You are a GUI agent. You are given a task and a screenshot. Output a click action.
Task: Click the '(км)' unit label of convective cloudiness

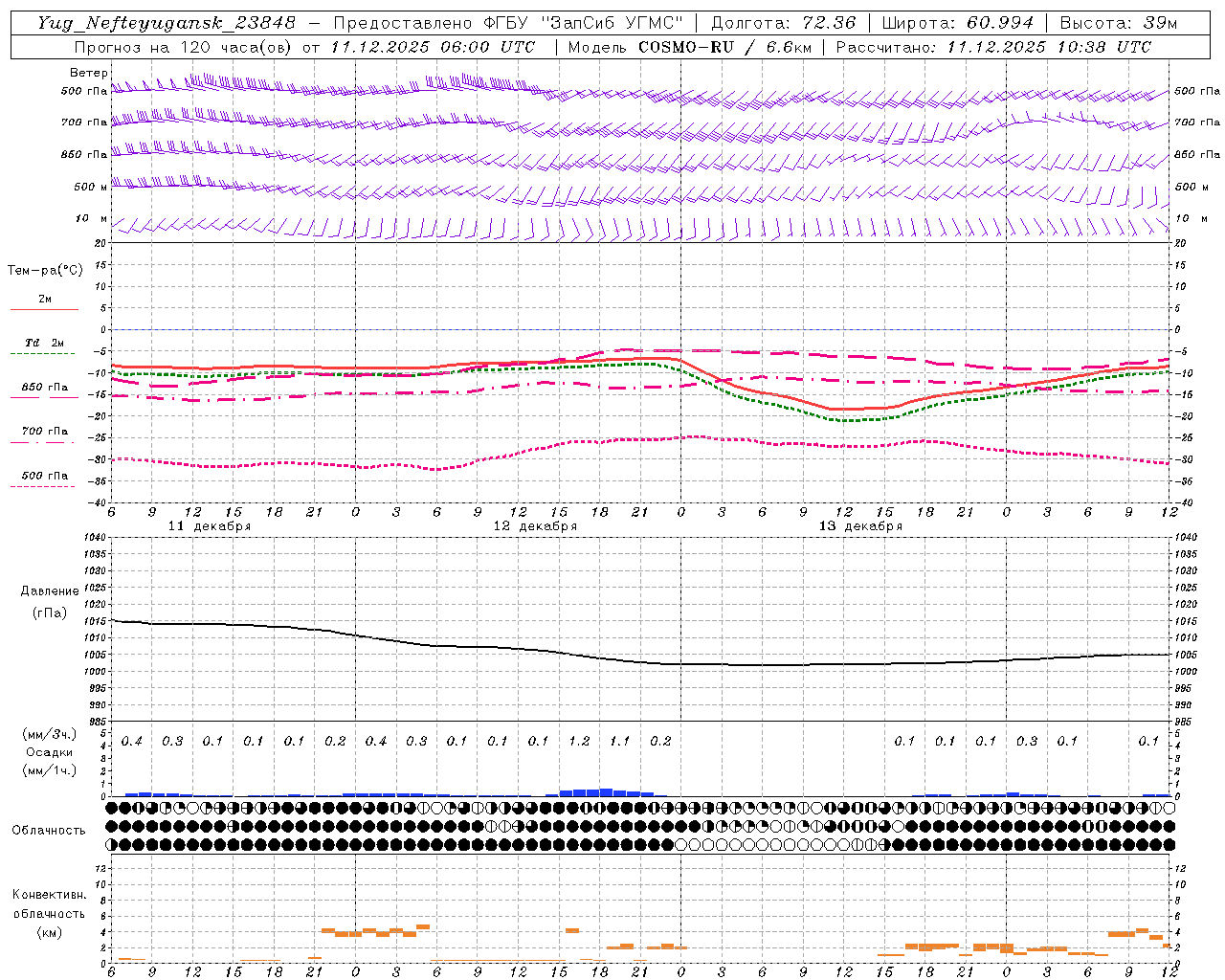click(x=50, y=932)
